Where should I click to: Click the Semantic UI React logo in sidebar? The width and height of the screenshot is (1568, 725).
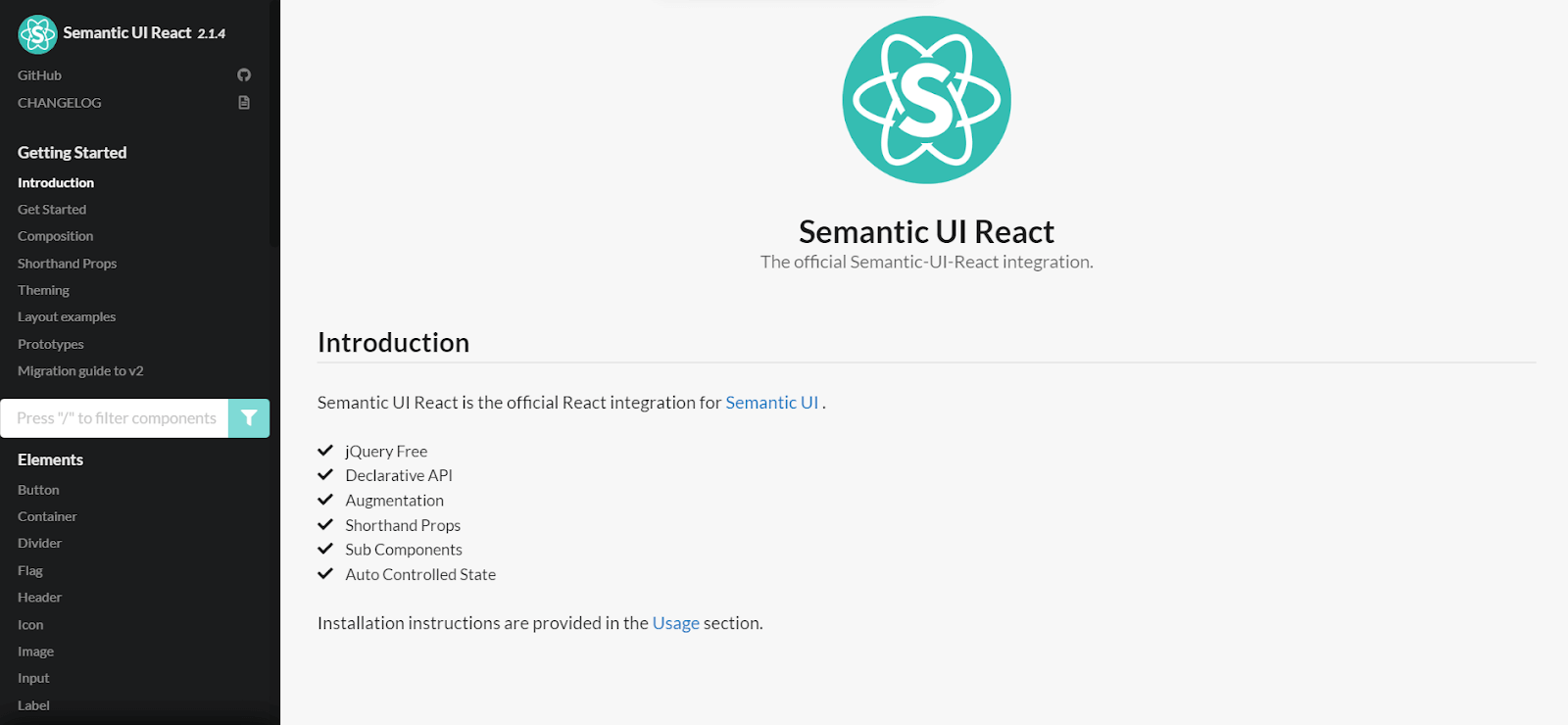(x=35, y=33)
